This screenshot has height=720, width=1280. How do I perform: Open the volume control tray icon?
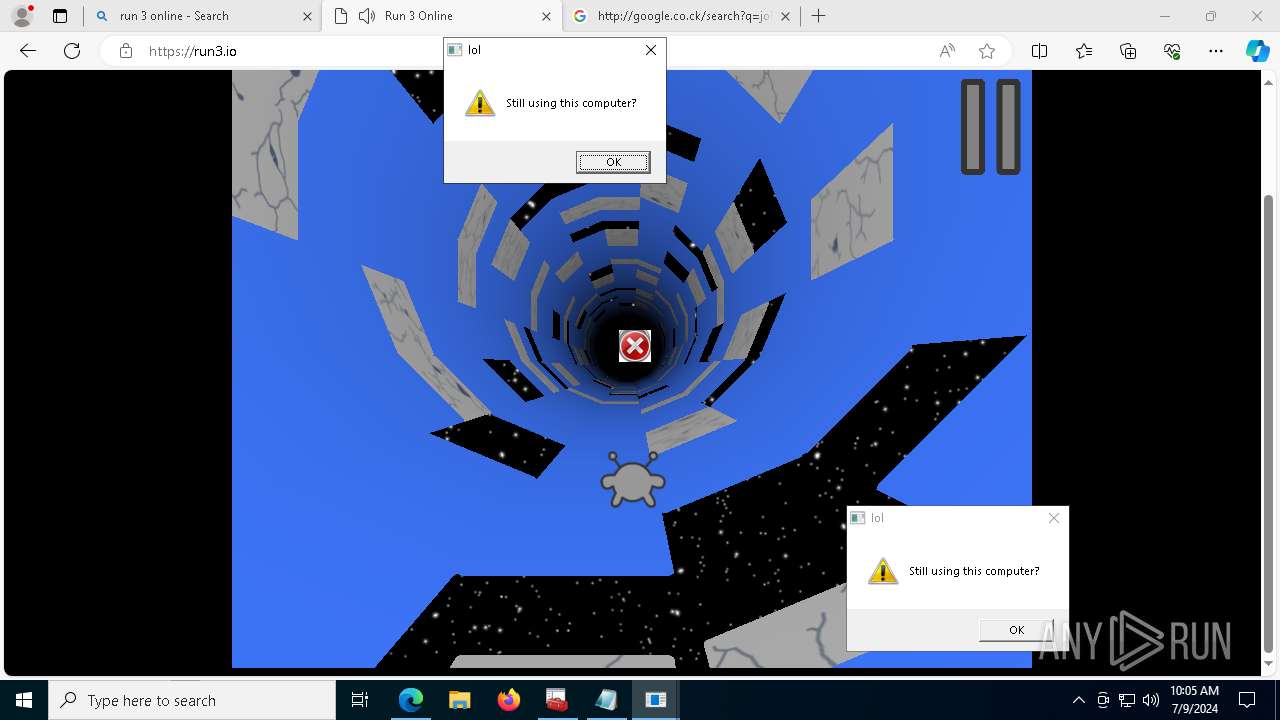tap(1151, 700)
